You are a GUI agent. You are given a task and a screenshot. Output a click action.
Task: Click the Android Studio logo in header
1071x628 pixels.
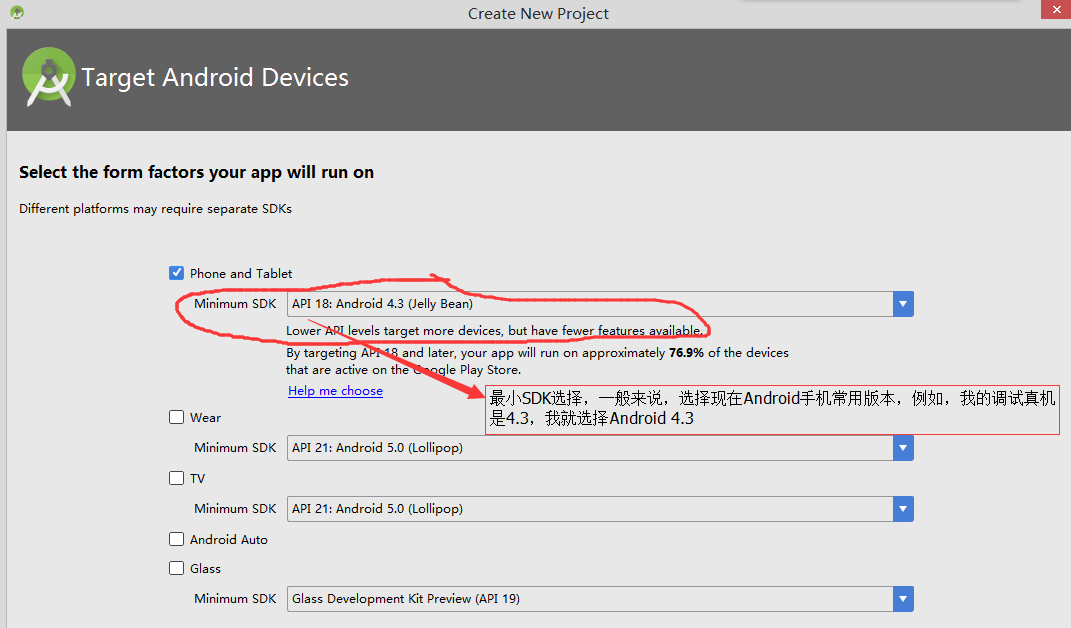click(x=48, y=77)
